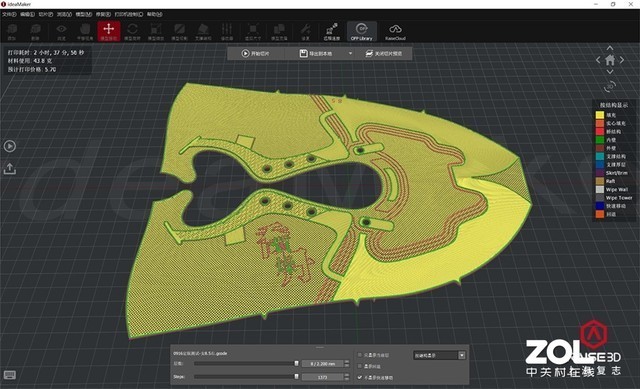This screenshot has width=640, height=389.
Task: Click the Steps value field showing 1373
Action: point(323,377)
